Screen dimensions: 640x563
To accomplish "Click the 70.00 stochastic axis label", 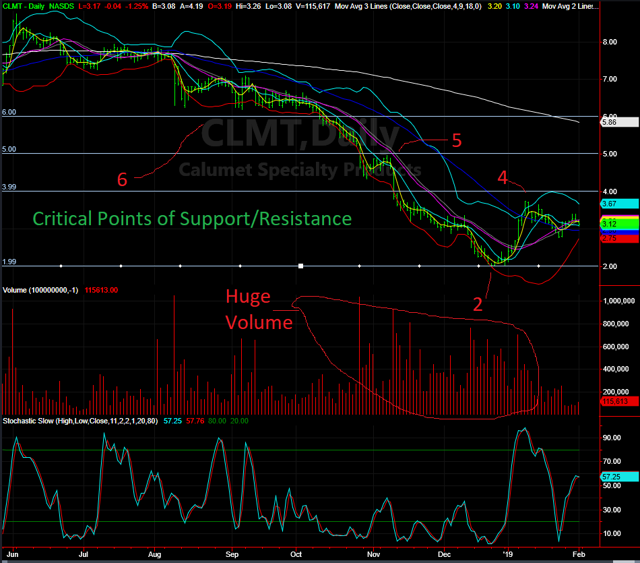I will pos(611,461).
